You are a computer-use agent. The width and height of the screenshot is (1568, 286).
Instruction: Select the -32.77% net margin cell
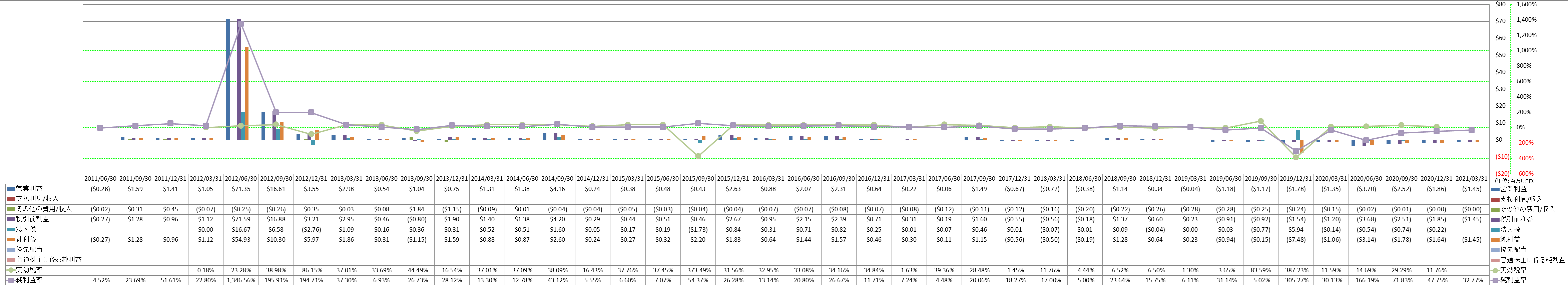click(x=1471, y=281)
